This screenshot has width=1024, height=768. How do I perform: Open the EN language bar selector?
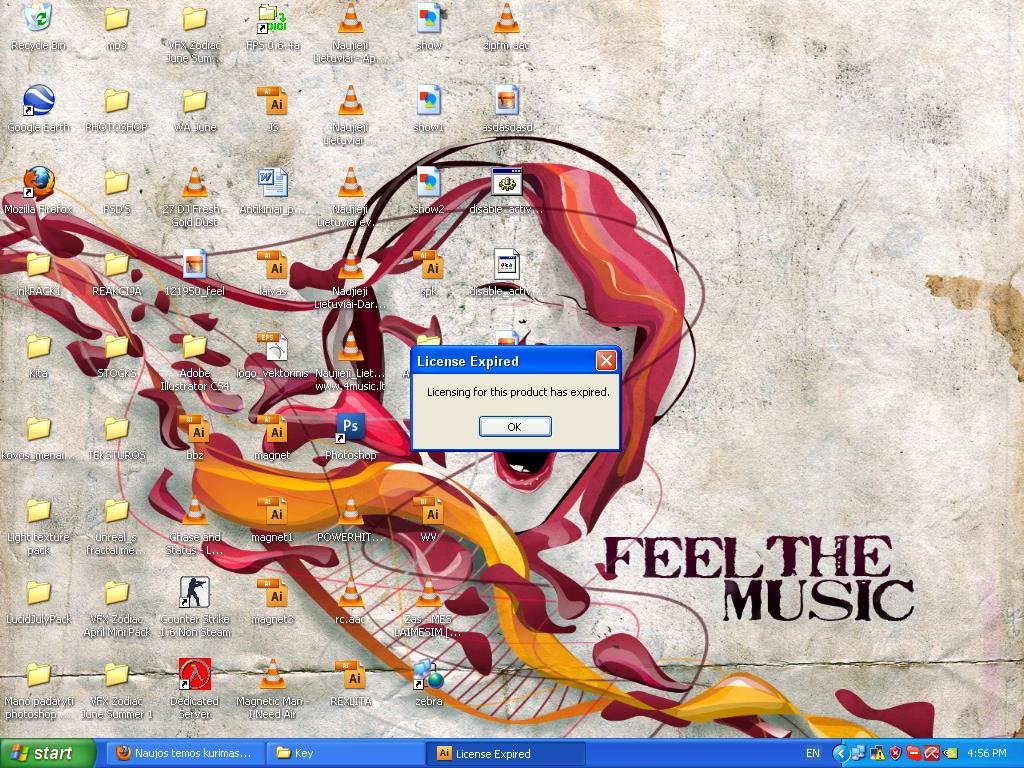[x=812, y=753]
